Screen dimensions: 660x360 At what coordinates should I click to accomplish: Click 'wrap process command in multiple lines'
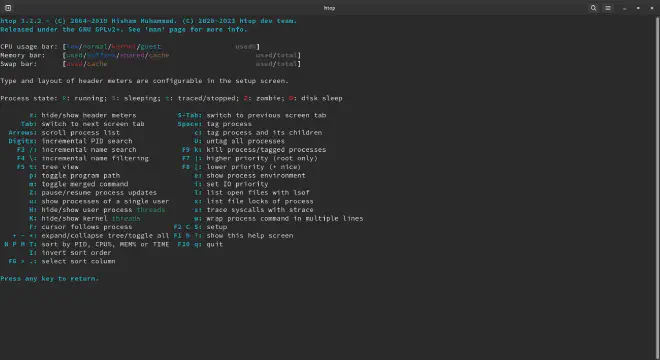285,218
